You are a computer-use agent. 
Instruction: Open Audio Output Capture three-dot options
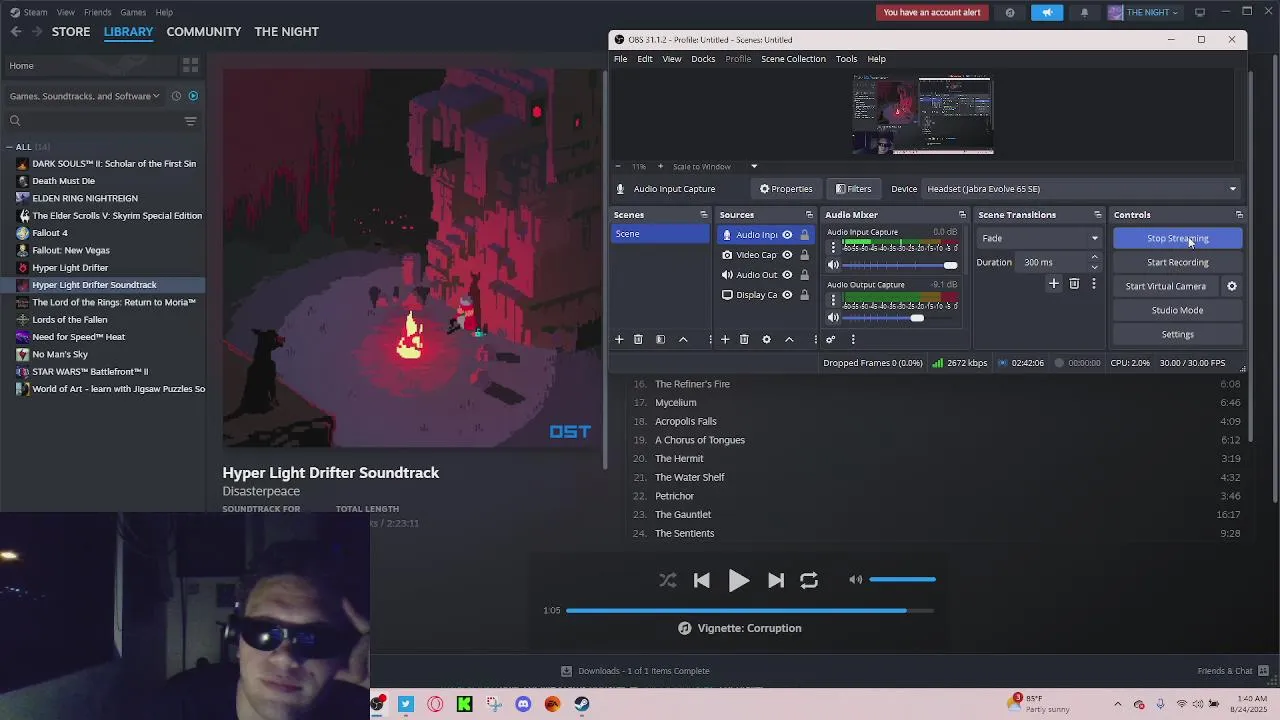coord(833,300)
